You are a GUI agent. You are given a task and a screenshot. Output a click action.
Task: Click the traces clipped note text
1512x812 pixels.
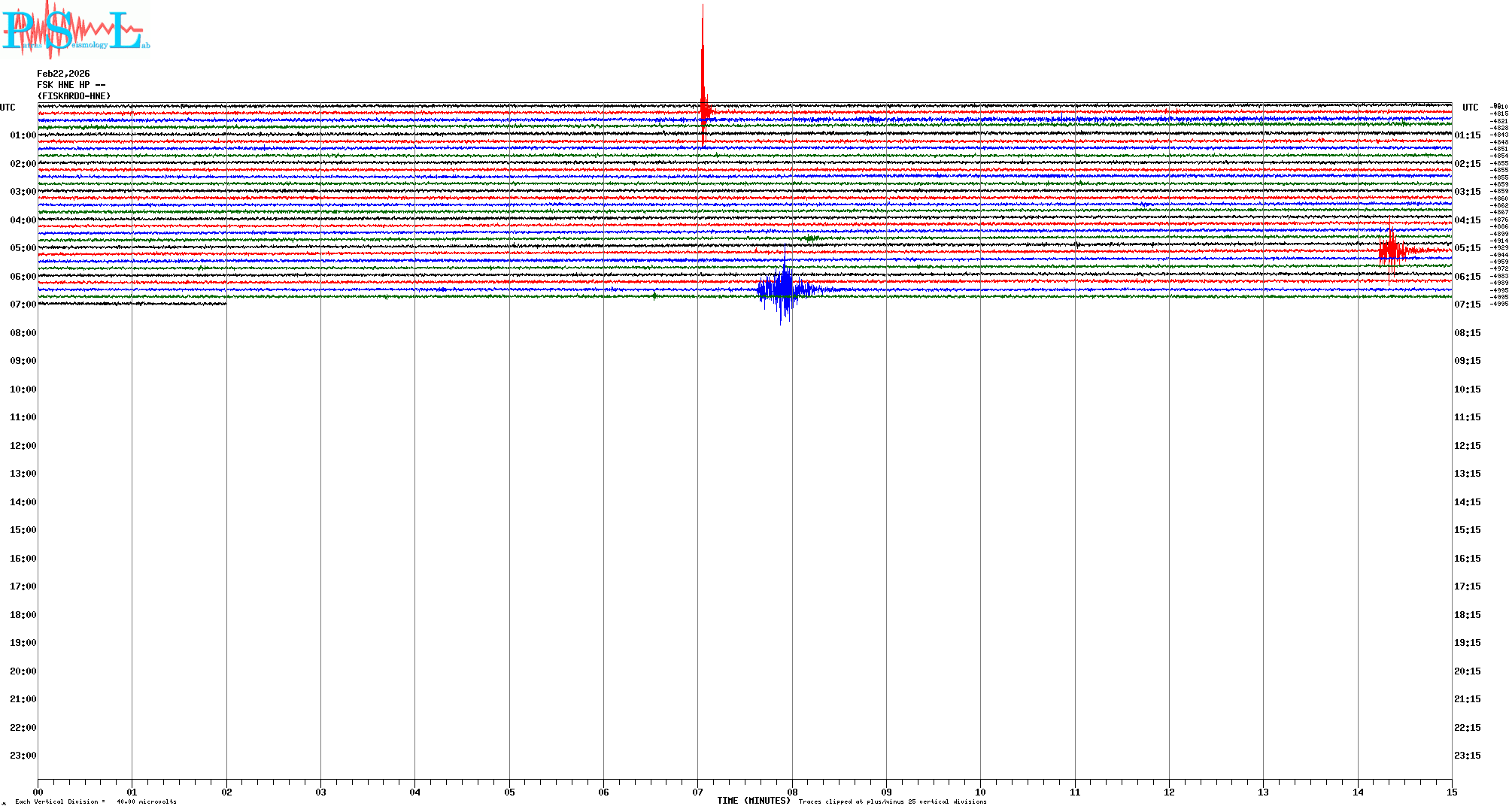[x=892, y=801]
